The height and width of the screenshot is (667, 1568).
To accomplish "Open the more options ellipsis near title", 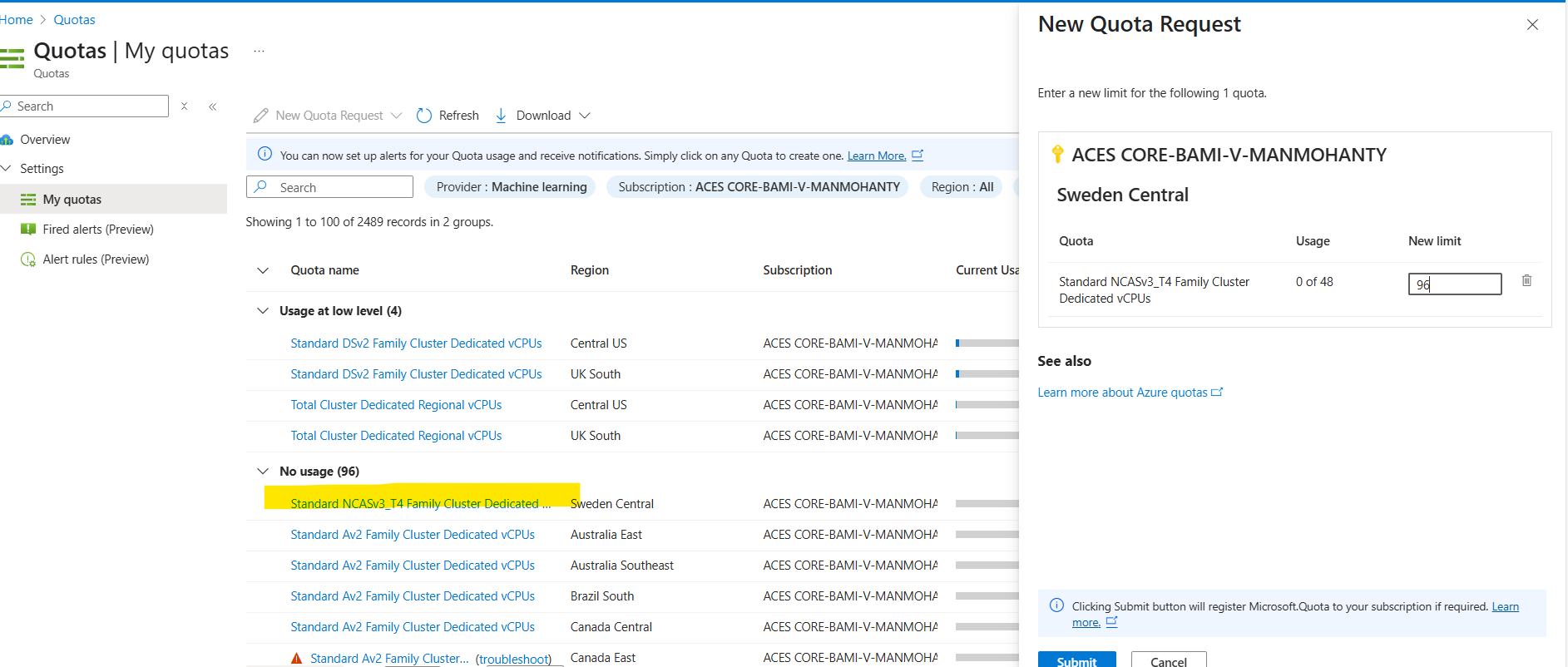I will pos(259,52).
